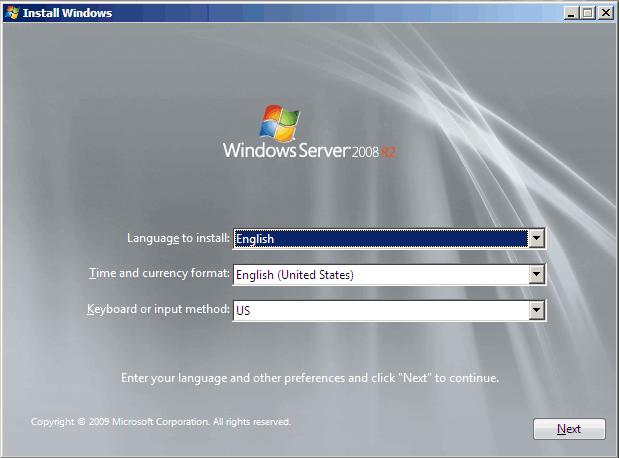
Task: Open the Language to install dropdown arrow
Action: (536, 238)
